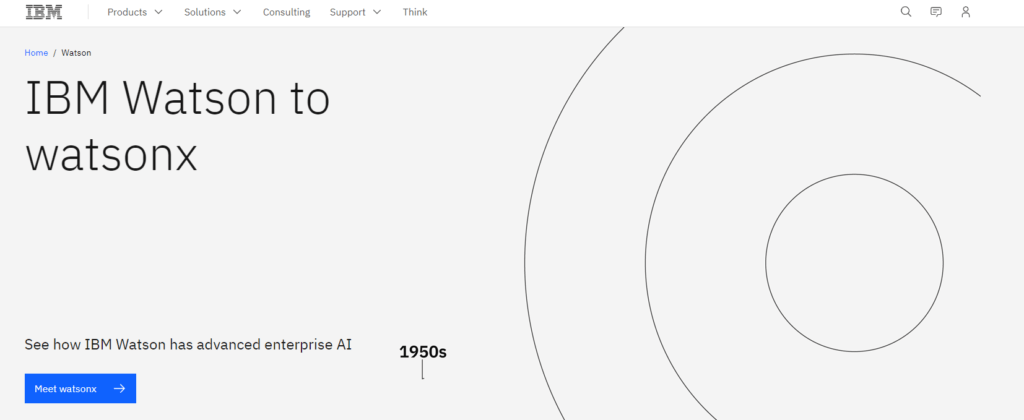Select the Solutions menu label
Image resolution: width=1024 pixels, height=420 pixels.
(x=205, y=12)
